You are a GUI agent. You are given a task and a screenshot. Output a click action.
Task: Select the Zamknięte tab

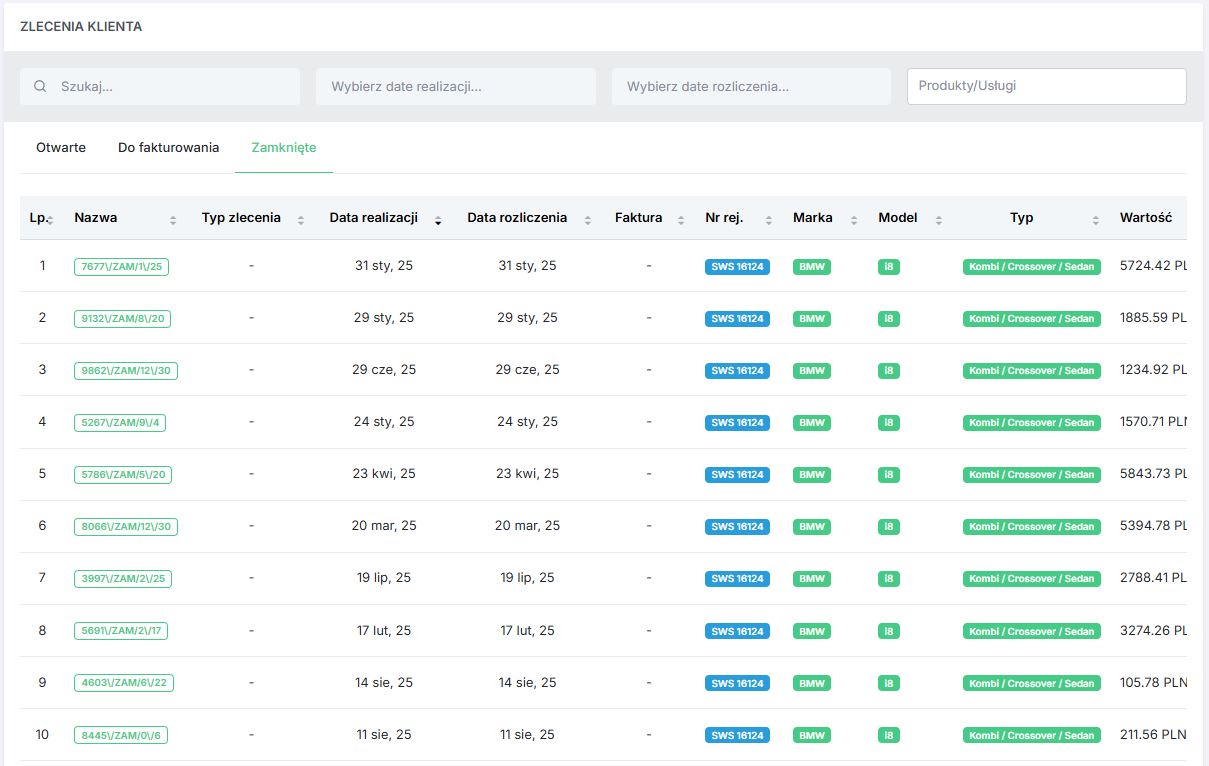(284, 148)
